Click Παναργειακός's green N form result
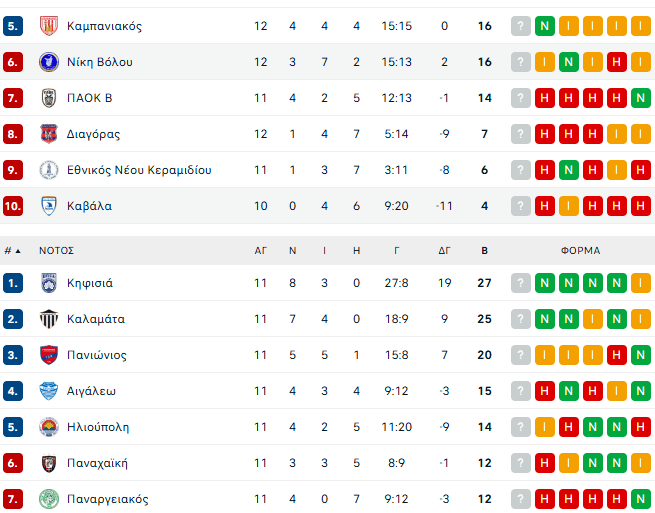The height and width of the screenshot is (513, 655). pyautogui.click(x=640, y=499)
